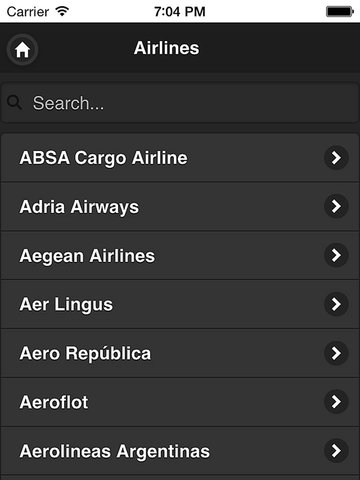Tap the Aerolineas Argentinas chevron

(x=336, y=451)
